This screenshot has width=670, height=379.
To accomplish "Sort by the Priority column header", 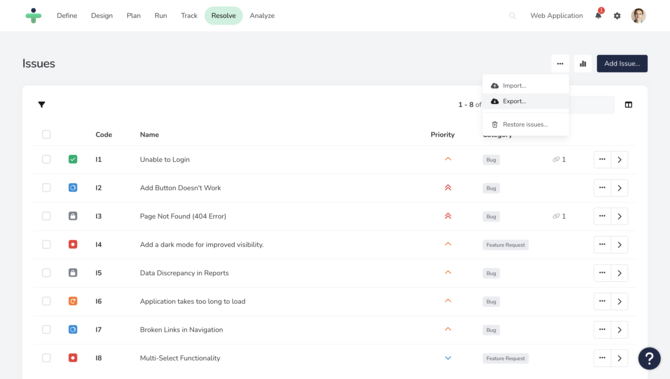I will pos(442,135).
